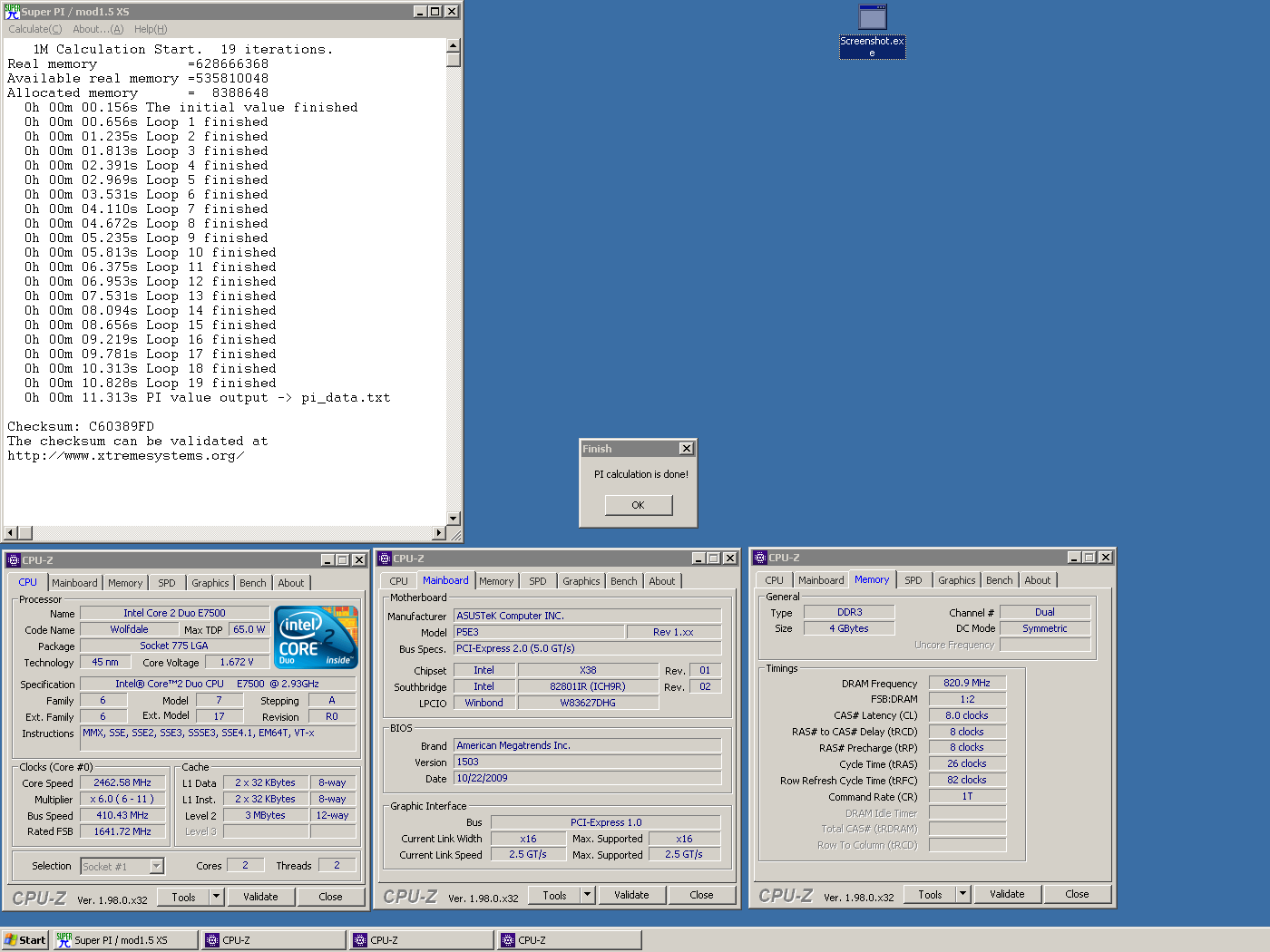1270x952 pixels.
Task: Click Super PI horizontal scroll left arrow
Action: pyautogui.click(x=11, y=533)
